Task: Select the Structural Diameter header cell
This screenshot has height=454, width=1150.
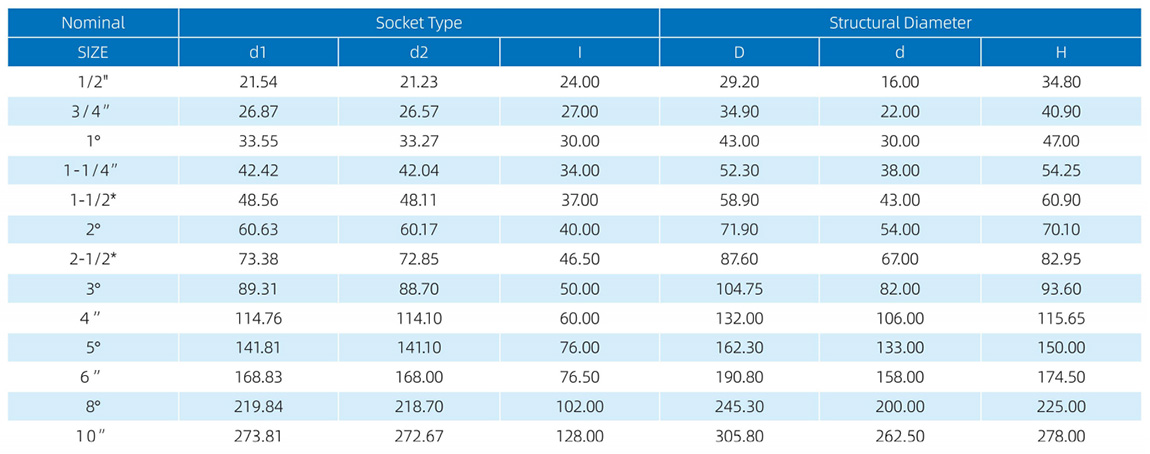Action: (900, 23)
